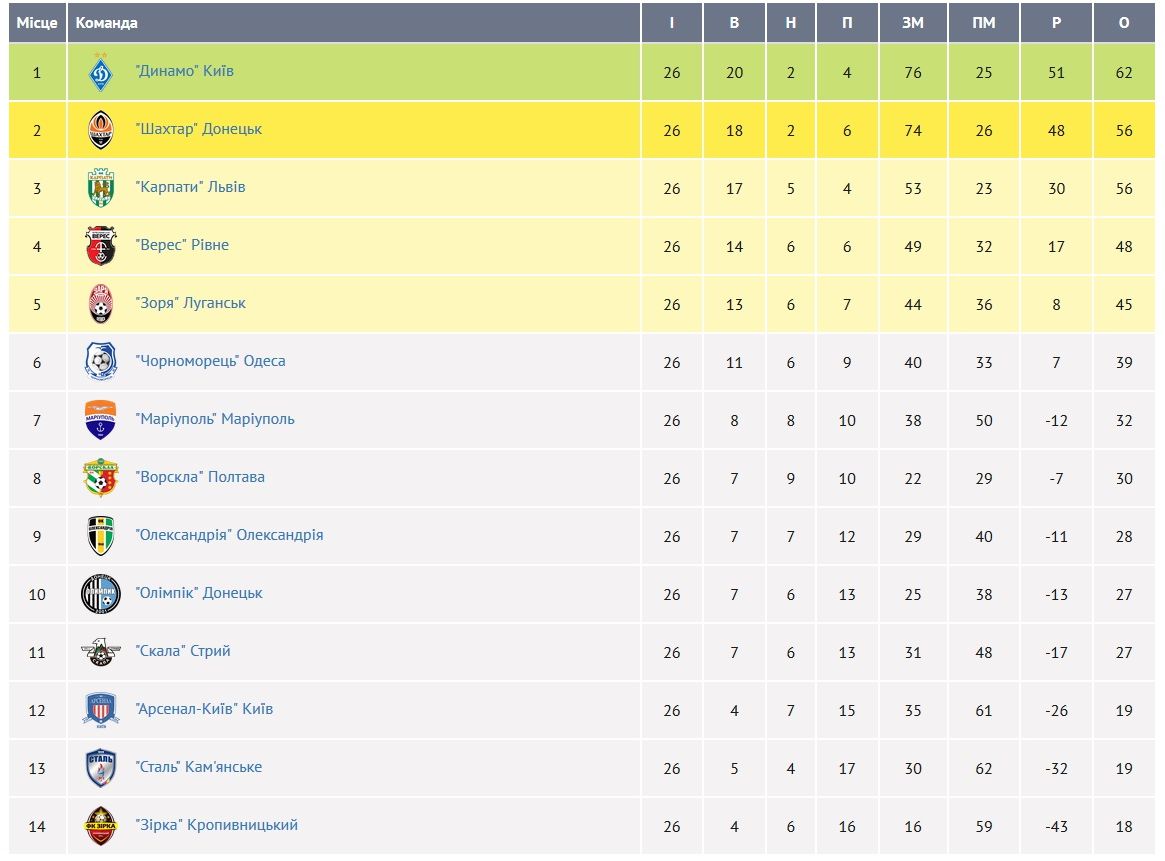Click the Mariupol team logo
Image resolution: width=1165 pixels, height=861 pixels.
pos(100,420)
